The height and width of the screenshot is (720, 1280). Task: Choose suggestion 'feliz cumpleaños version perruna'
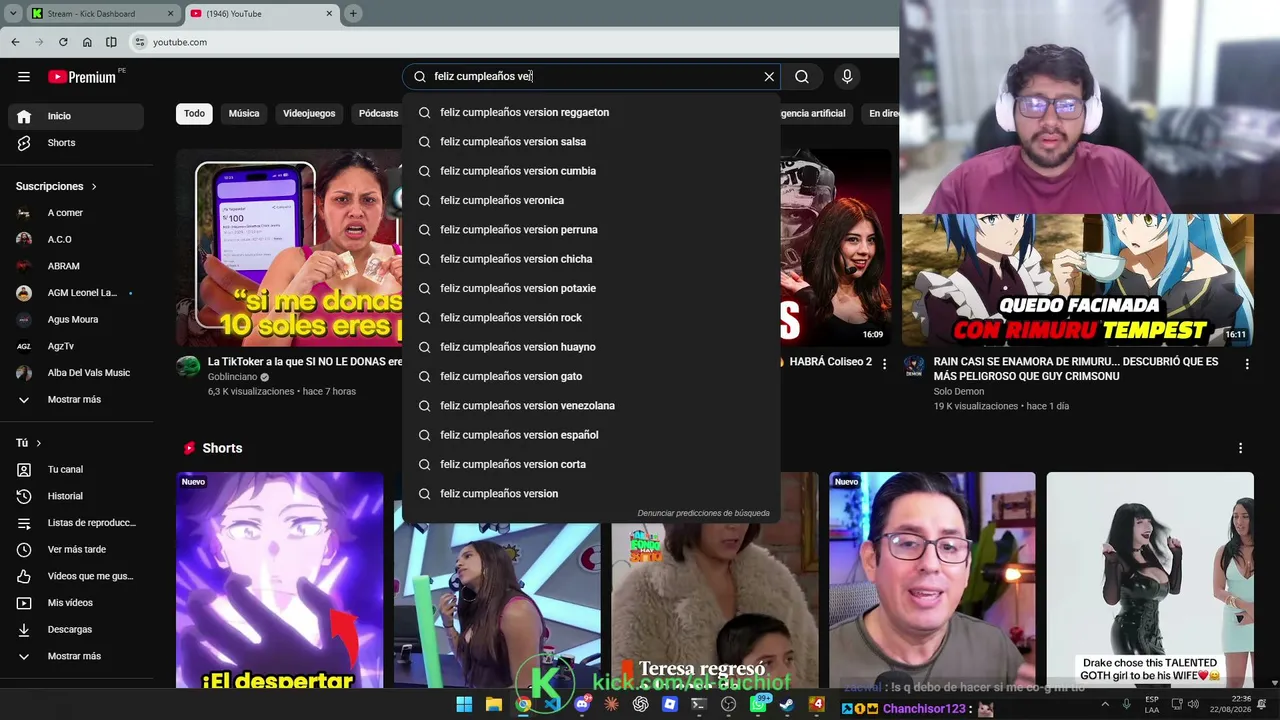click(591, 230)
